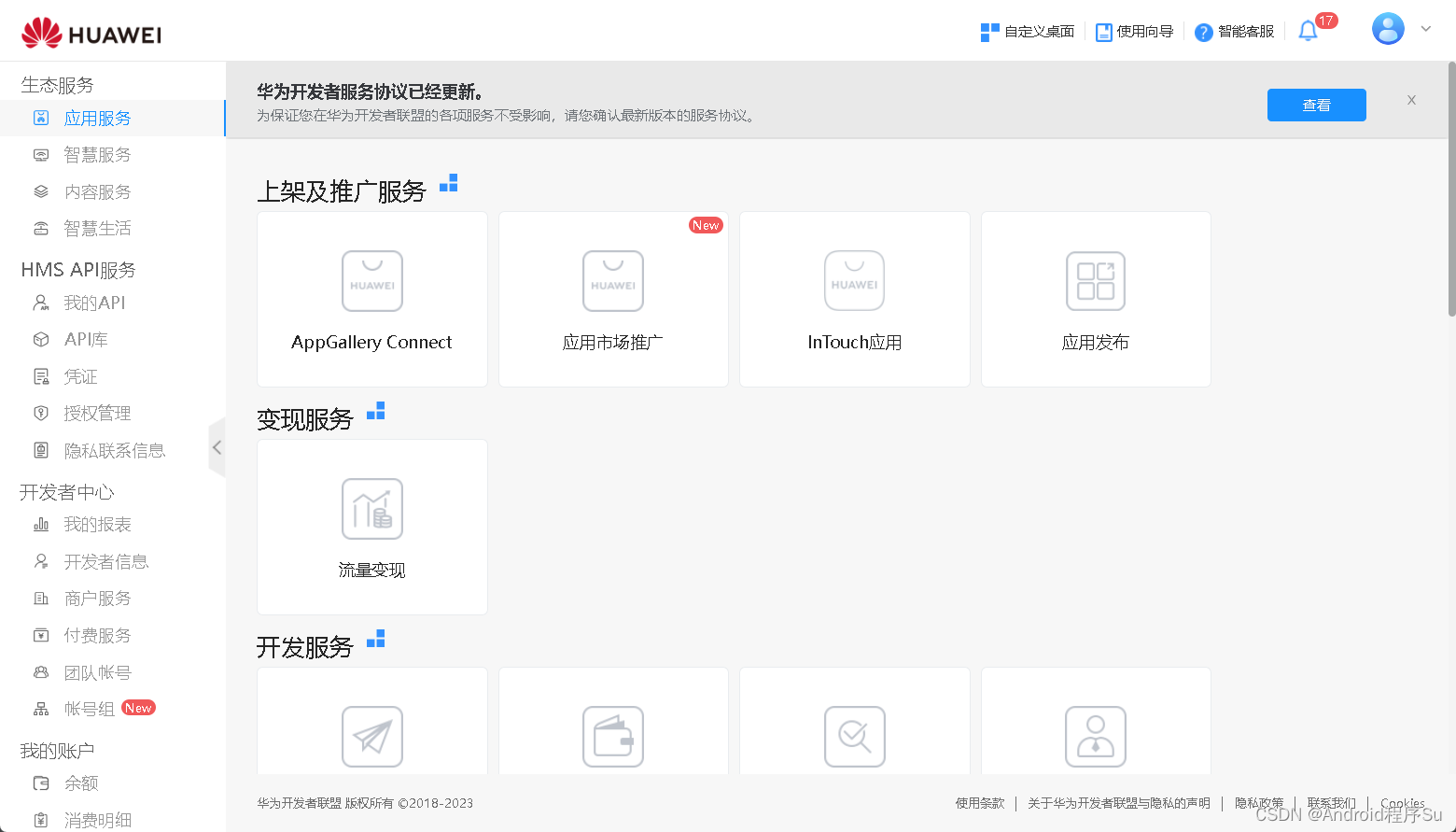Click the 我的报表 bar chart icon
The image size is (1456, 832).
point(41,525)
